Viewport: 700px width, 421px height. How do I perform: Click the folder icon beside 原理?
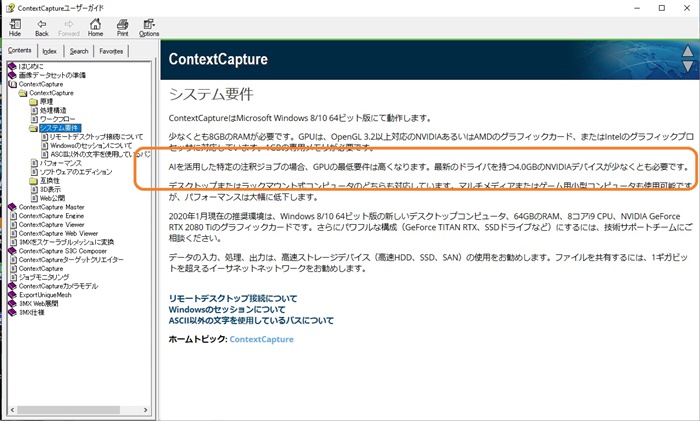33,101
